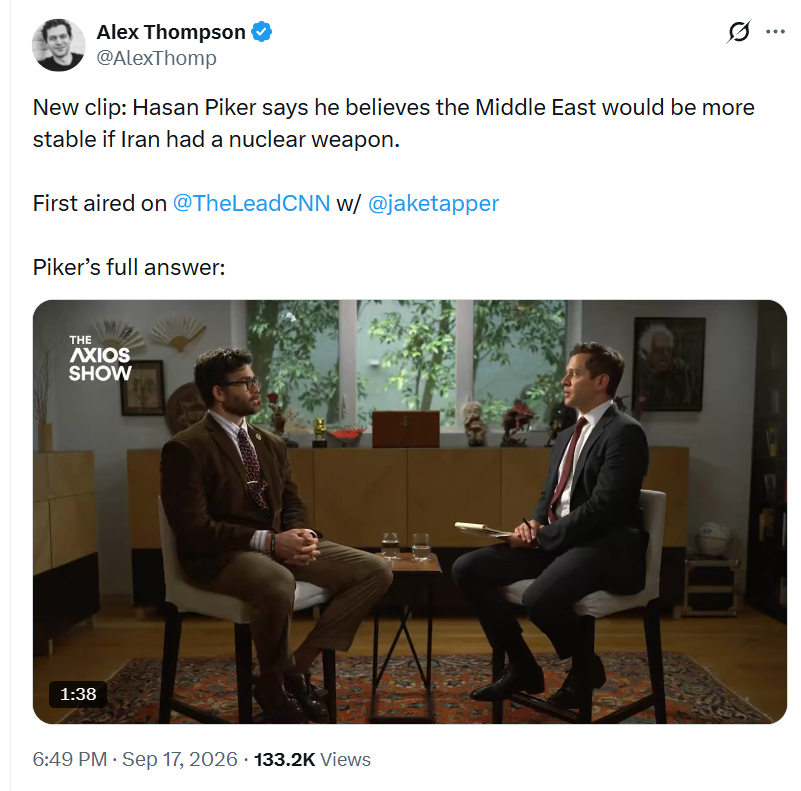Image resolution: width=801 pixels, height=791 pixels.
Task: Click the tweet text starting "New clip: Hasan Piker"
Action: pos(394,123)
